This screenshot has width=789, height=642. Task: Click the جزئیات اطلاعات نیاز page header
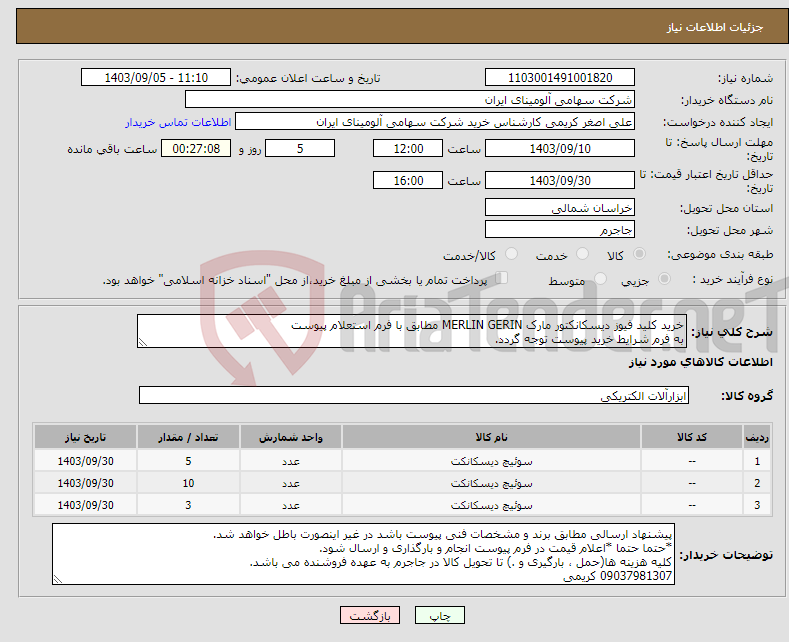pyautogui.click(x=715, y=27)
